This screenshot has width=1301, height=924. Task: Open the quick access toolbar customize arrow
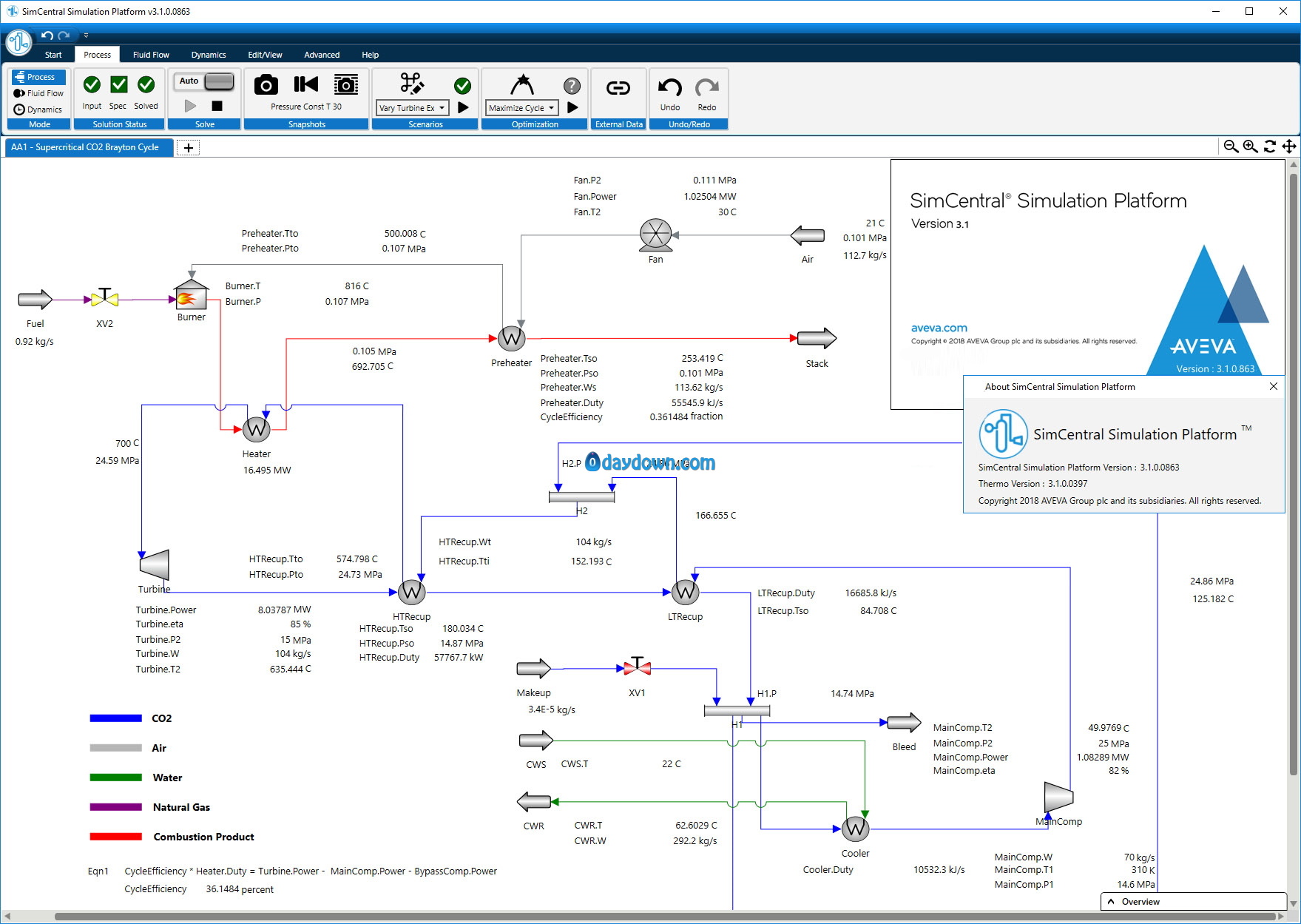click(86, 35)
